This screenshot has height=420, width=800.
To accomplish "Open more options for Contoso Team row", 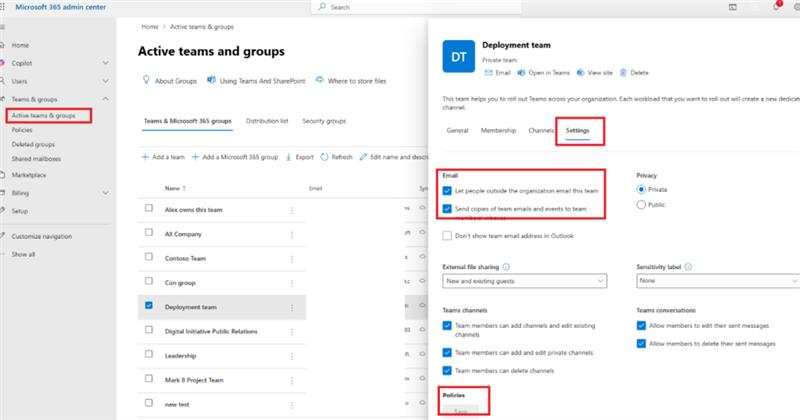I will coord(292,259).
